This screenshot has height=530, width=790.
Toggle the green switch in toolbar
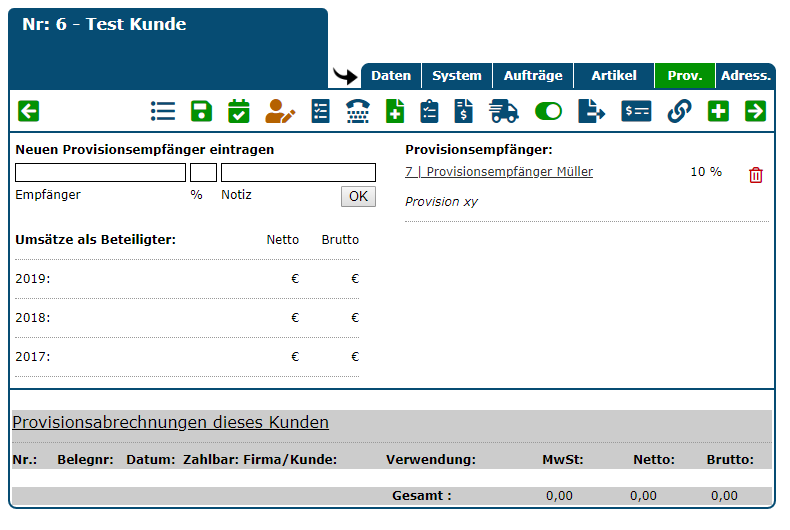548,111
